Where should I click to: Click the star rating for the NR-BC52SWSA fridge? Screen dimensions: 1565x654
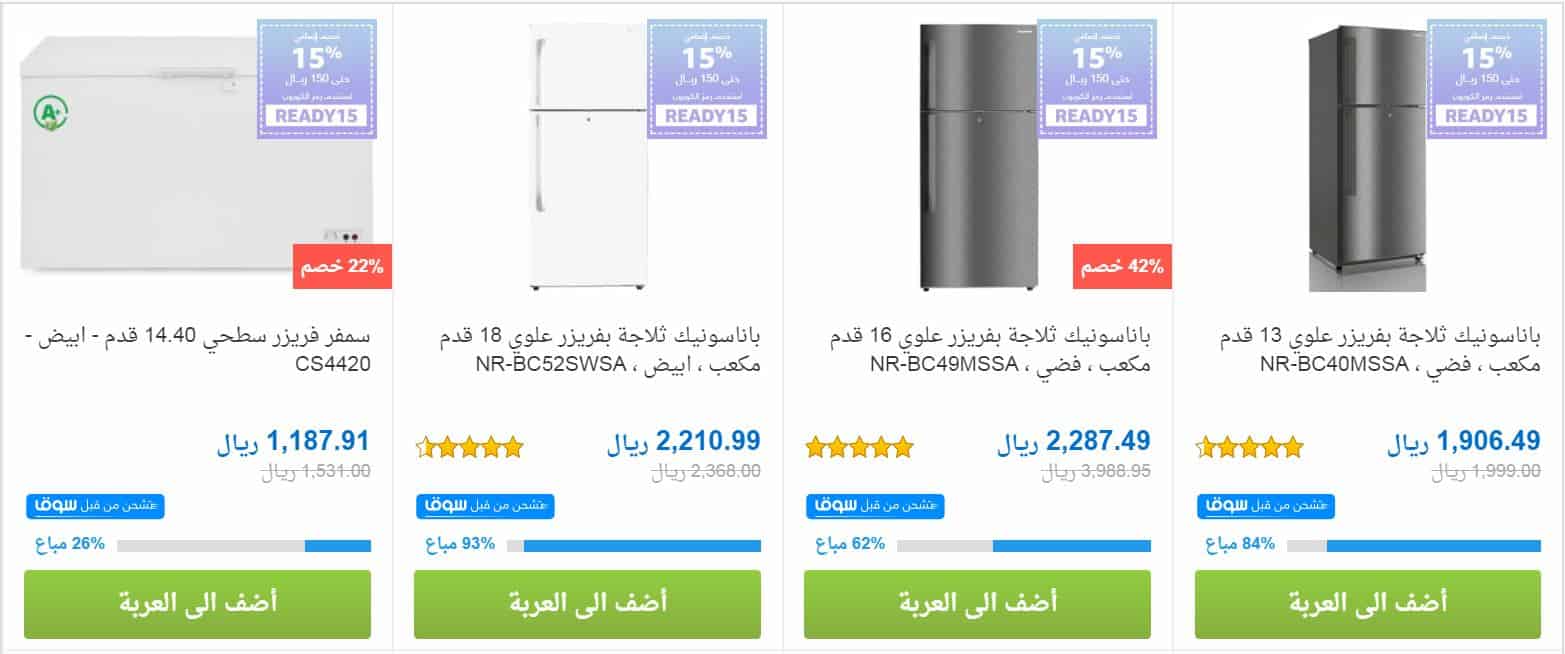click(470, 446)
